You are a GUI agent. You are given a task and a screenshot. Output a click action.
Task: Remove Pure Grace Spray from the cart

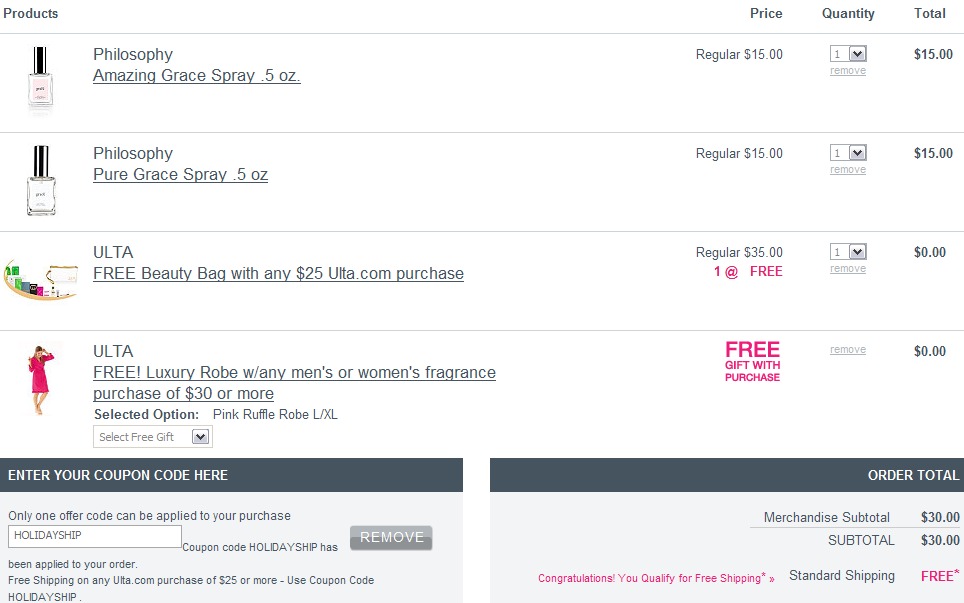click(x=848, y=170)
